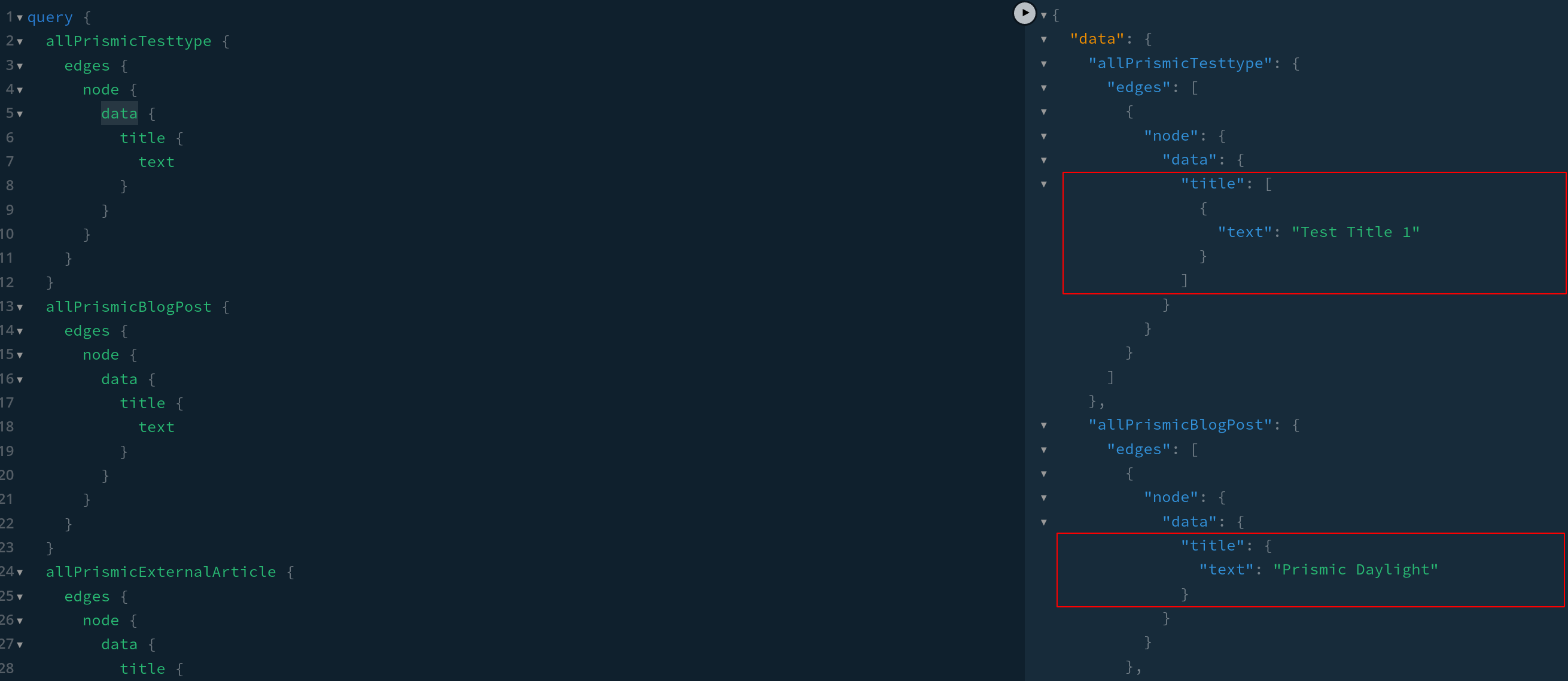The height and width of the screenshot is (681, 1568).
Task: Collapse the blog post "node" object
Action: coord(1043,497)
